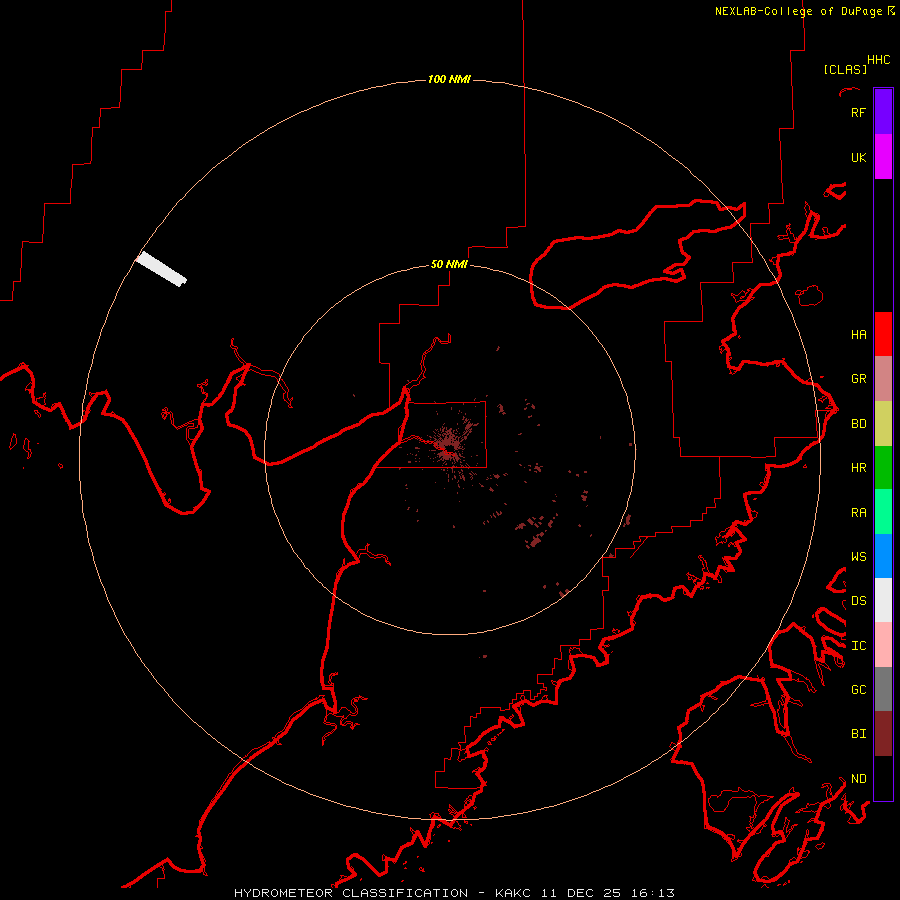Click the NEXLAB-College of DuPage credit text
The width and height of the screenshot is (900, 900).
pyautogui.click(x=805, y=11)
